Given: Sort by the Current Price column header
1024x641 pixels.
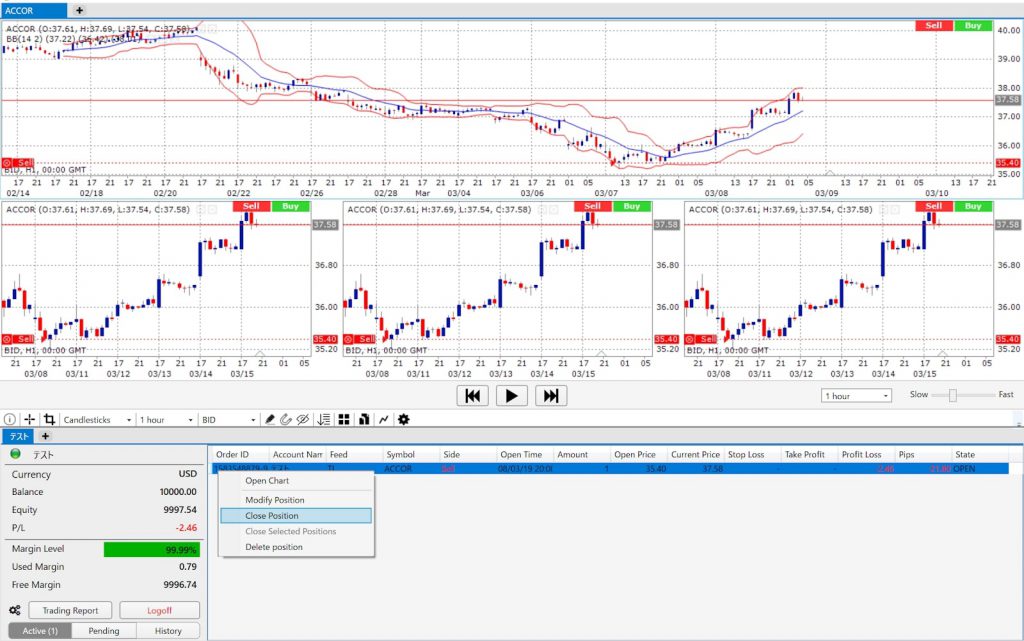Looking at the screenshot, I should (x=695, y=454).
